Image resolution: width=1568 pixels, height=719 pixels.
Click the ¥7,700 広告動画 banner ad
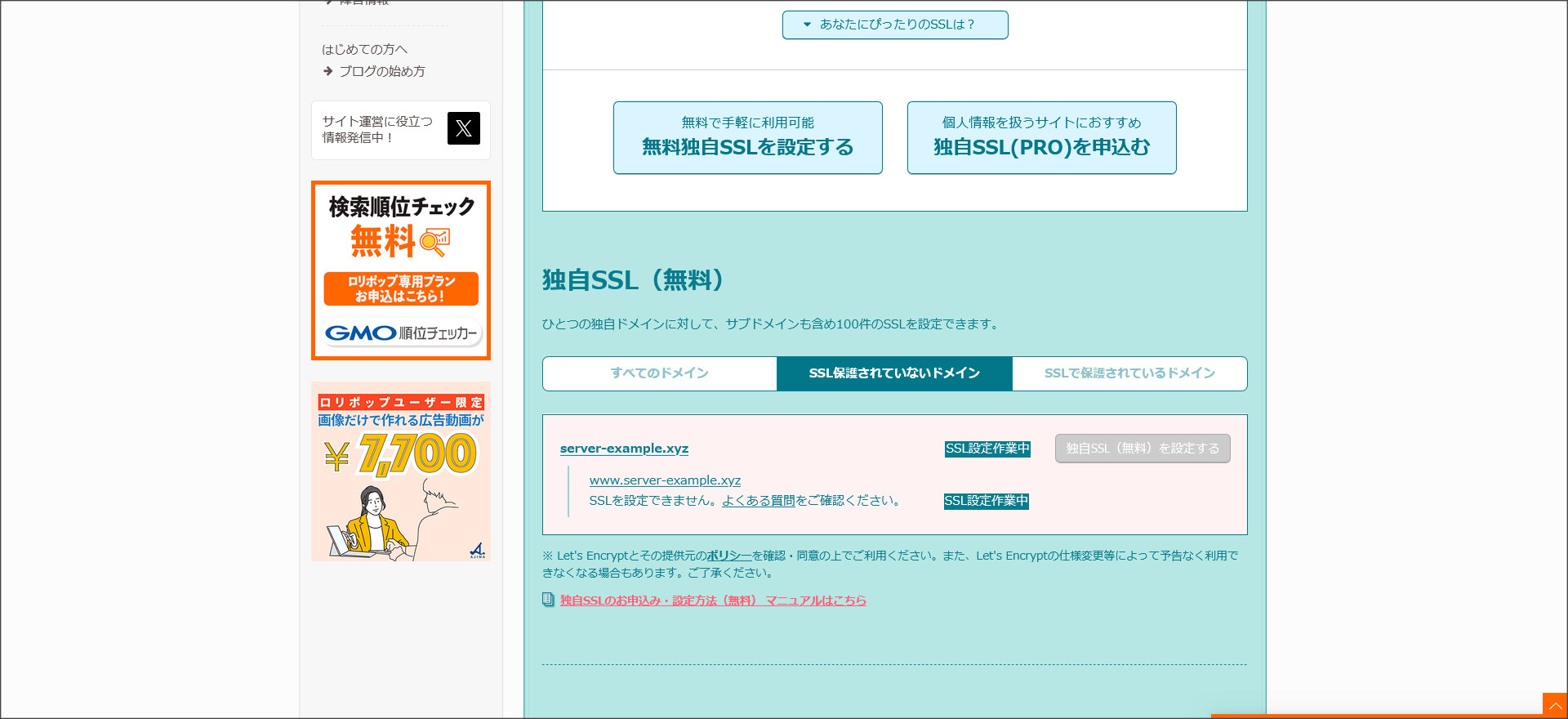click(401, 471)
